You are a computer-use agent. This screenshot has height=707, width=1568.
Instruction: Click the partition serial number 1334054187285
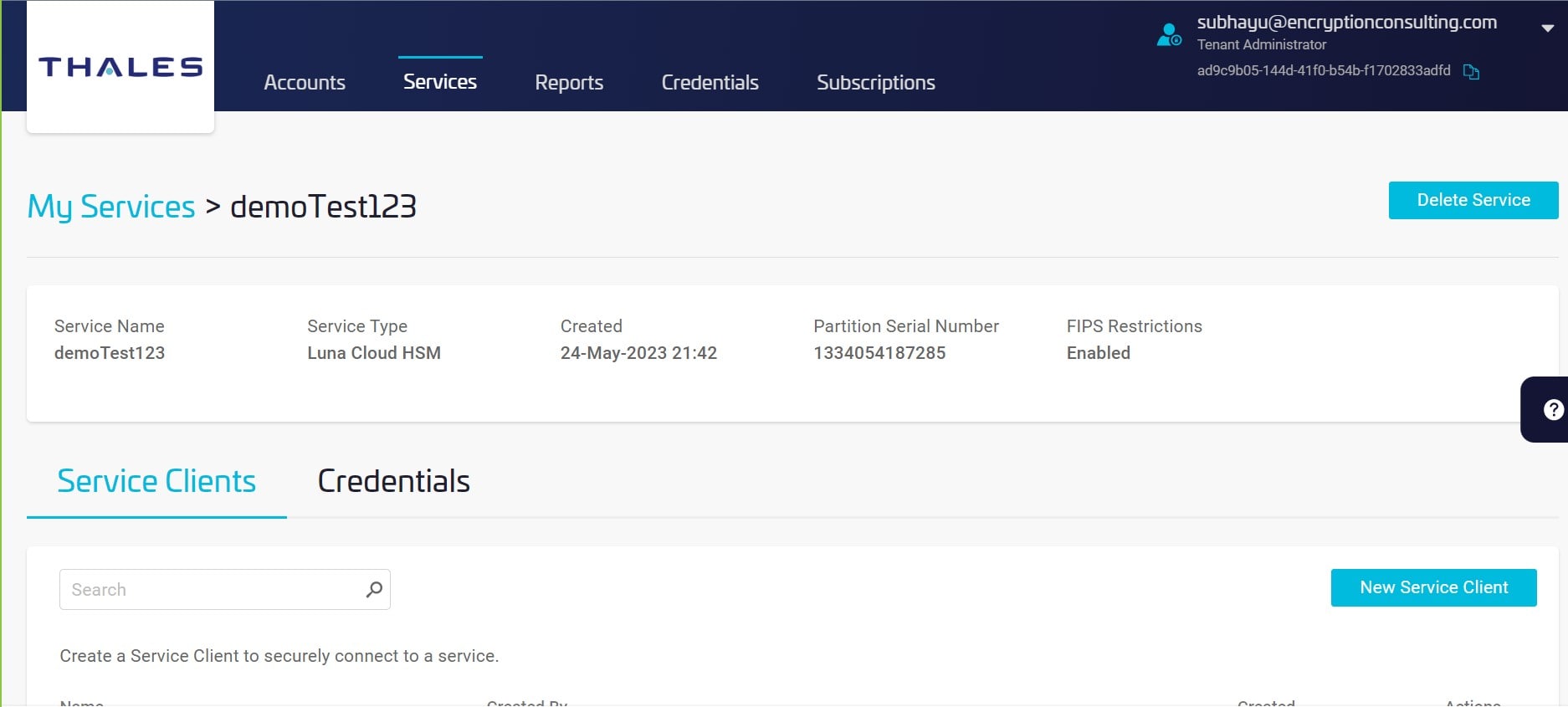[x=879, y=353]
